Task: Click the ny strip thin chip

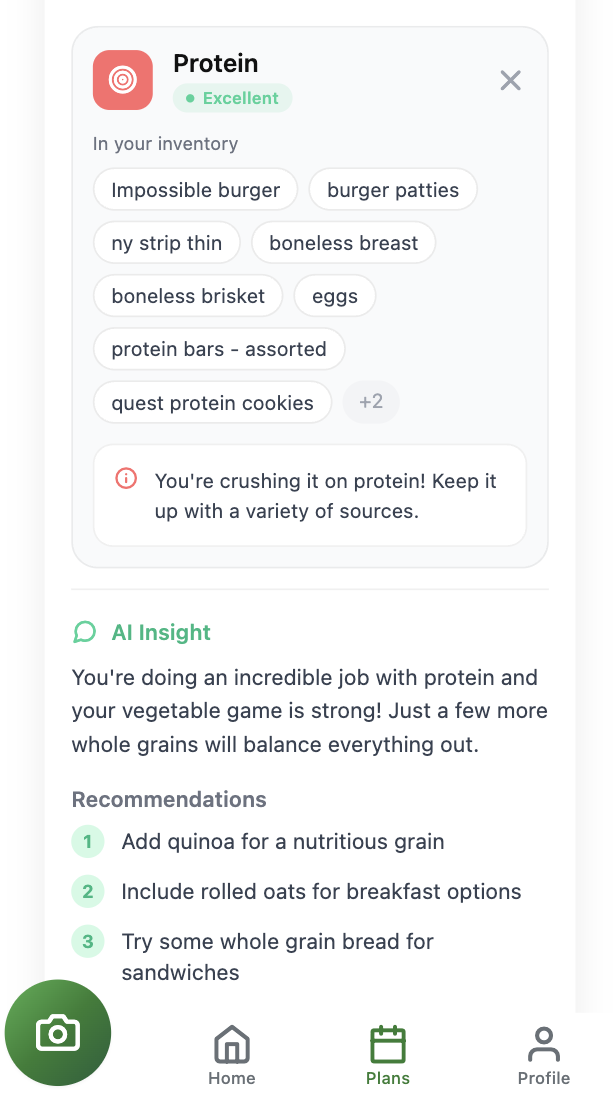Action: click(x=166, y=242)
